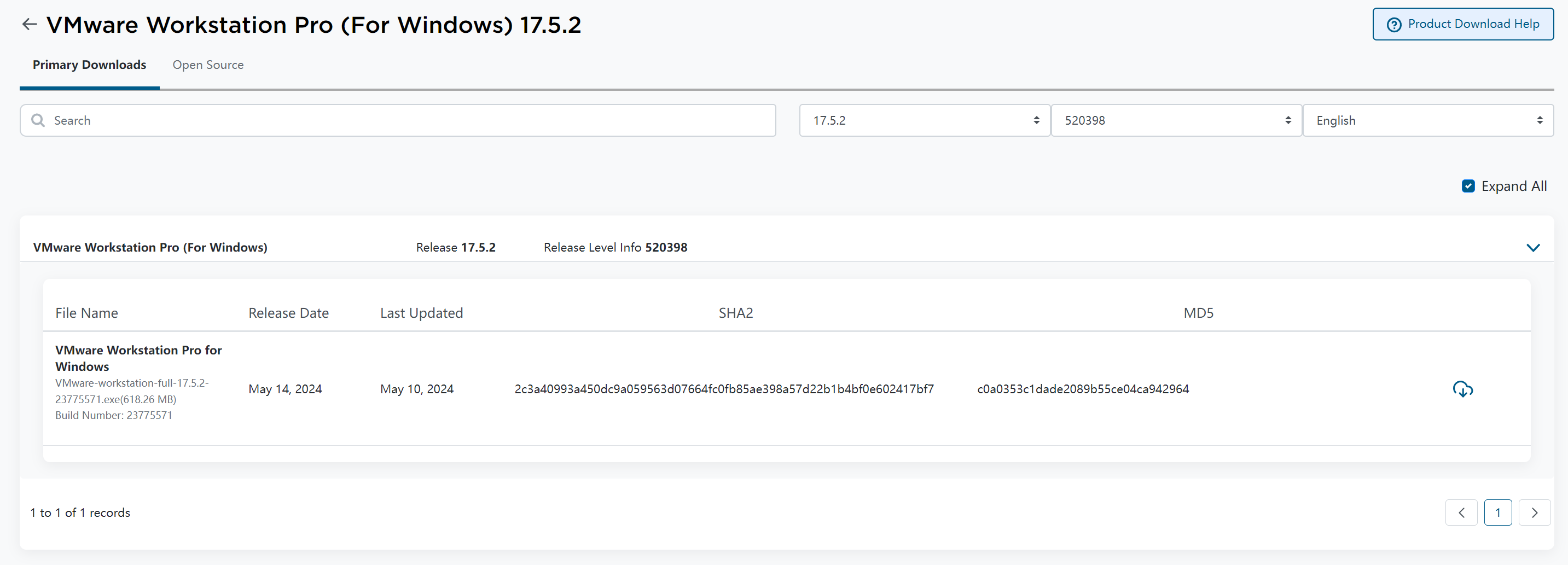Click into the Search field
Image resolution: width=1568 pixels, height=565 pixels.
(x=398, y=120)
